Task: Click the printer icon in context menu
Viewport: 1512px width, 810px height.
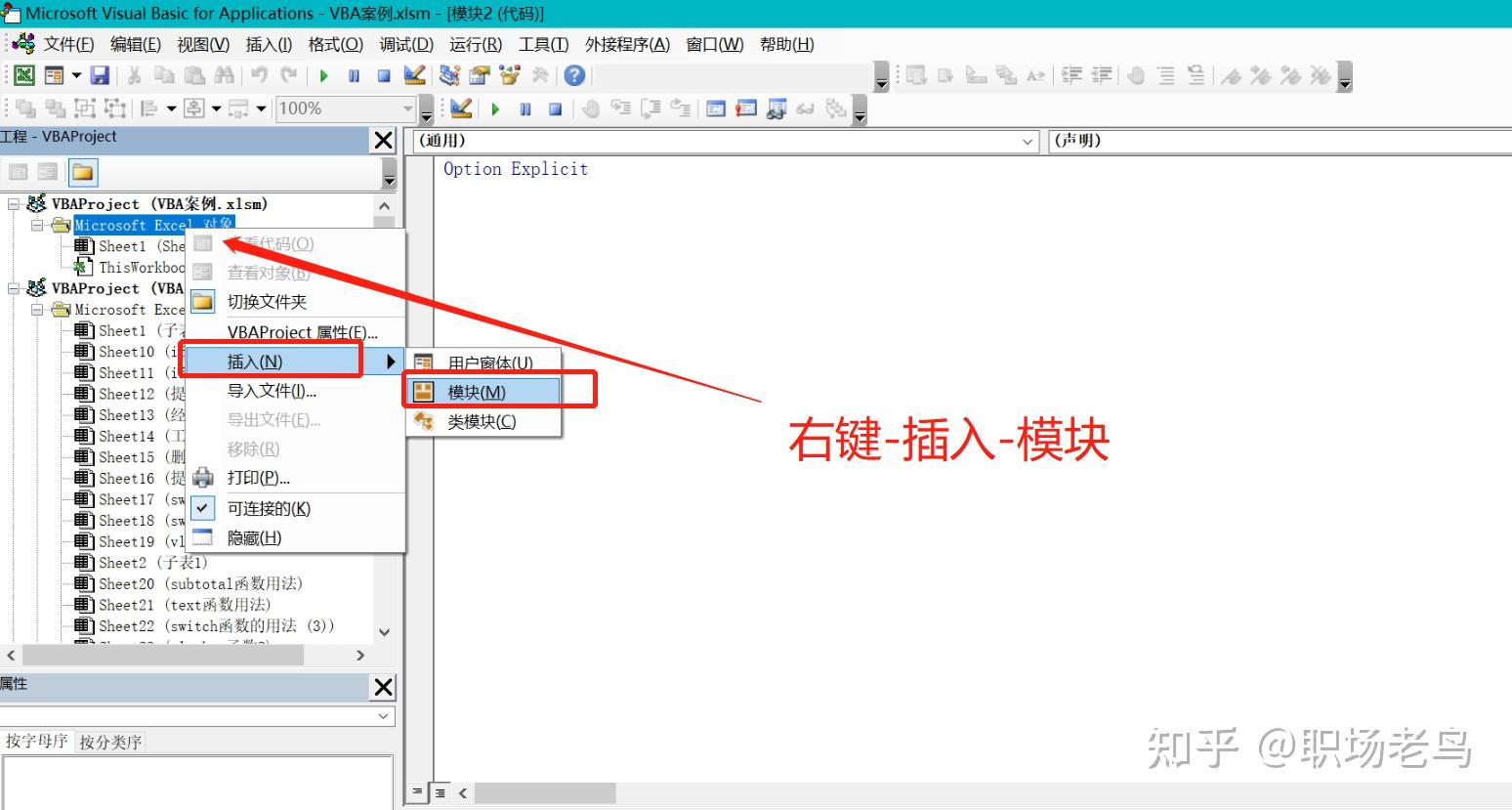Action: tap(202, 478)
